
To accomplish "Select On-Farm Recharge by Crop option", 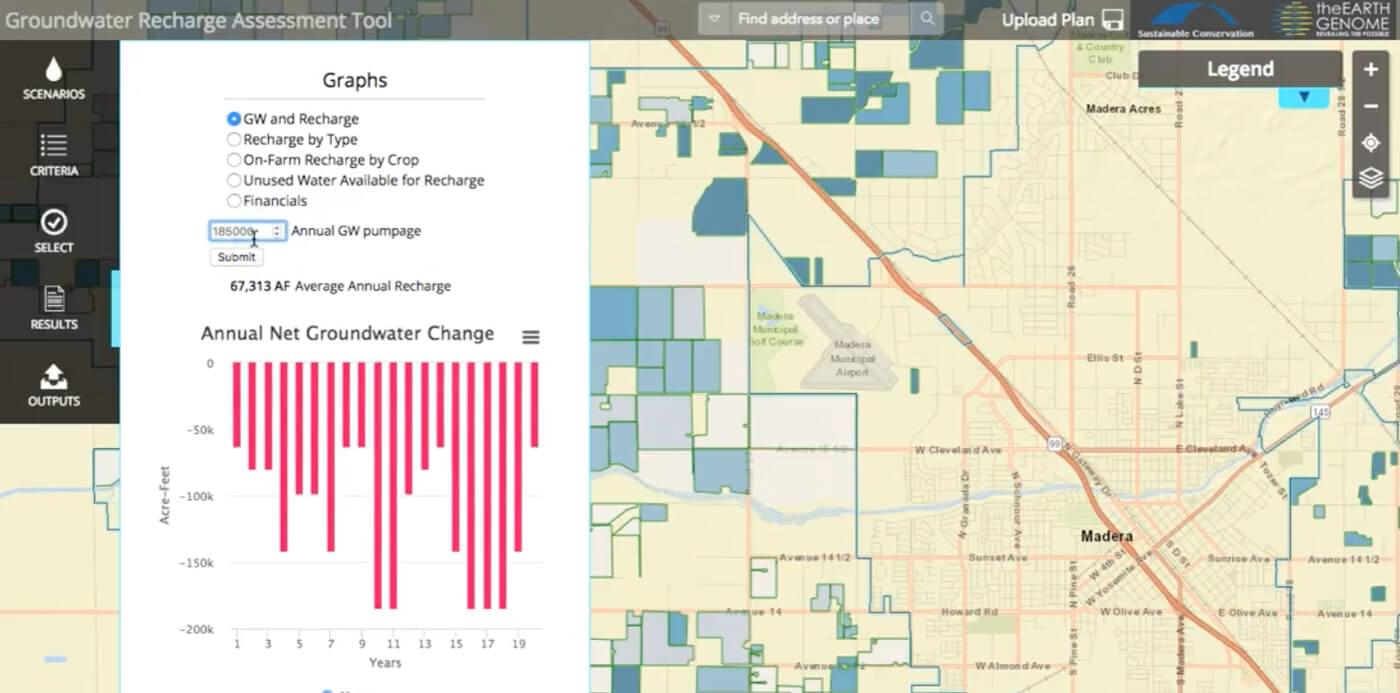I will 234,160.
